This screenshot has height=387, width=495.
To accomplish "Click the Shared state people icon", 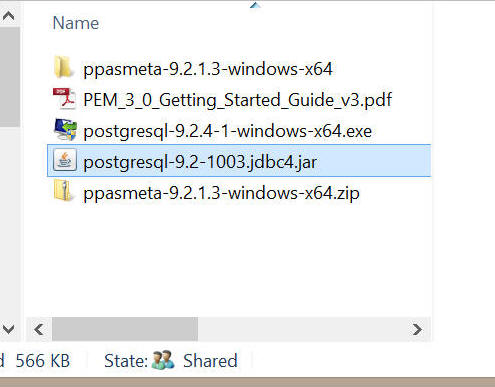I will tap(163, 360).
